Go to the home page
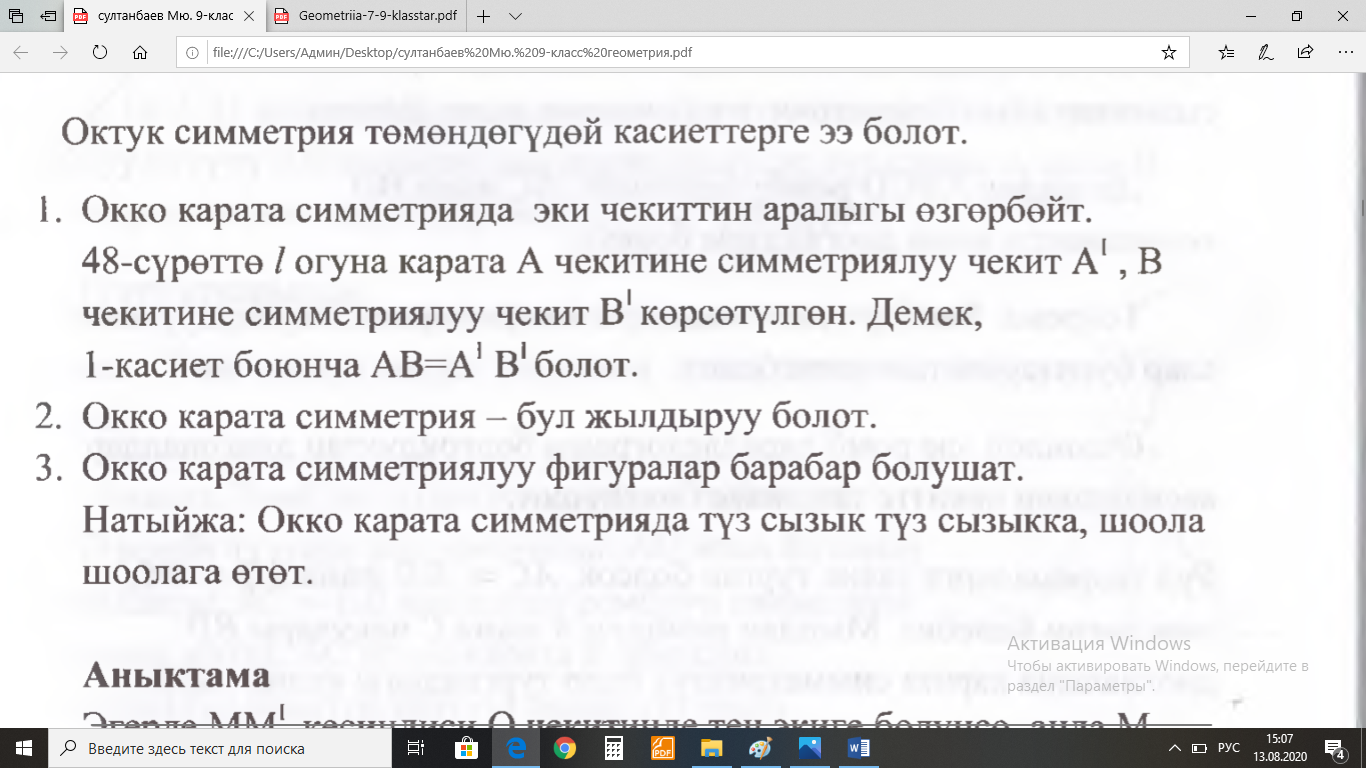This screenshot has width=1366, height=768. pyautogui.click(x=140, y=53)
